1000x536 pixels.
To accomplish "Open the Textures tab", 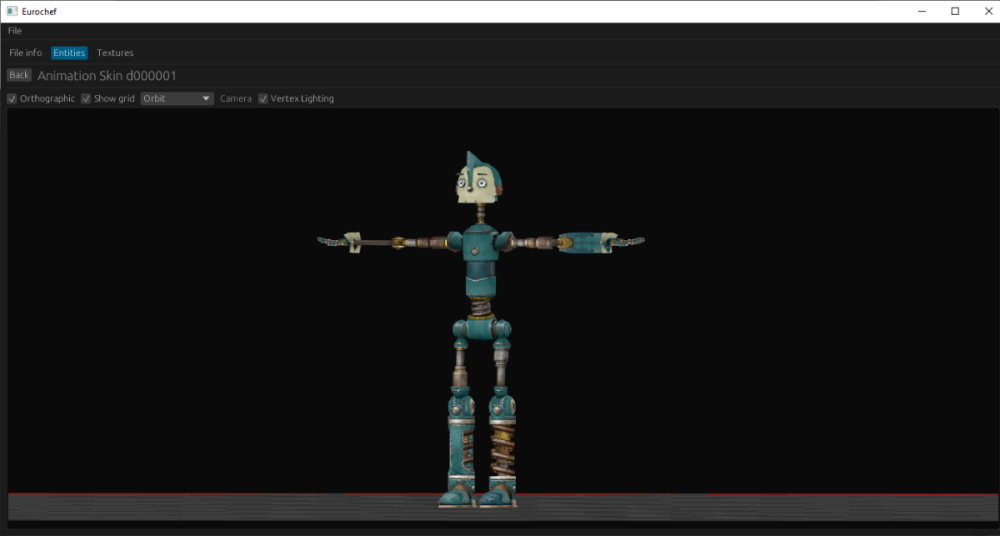I will [115, 52].
